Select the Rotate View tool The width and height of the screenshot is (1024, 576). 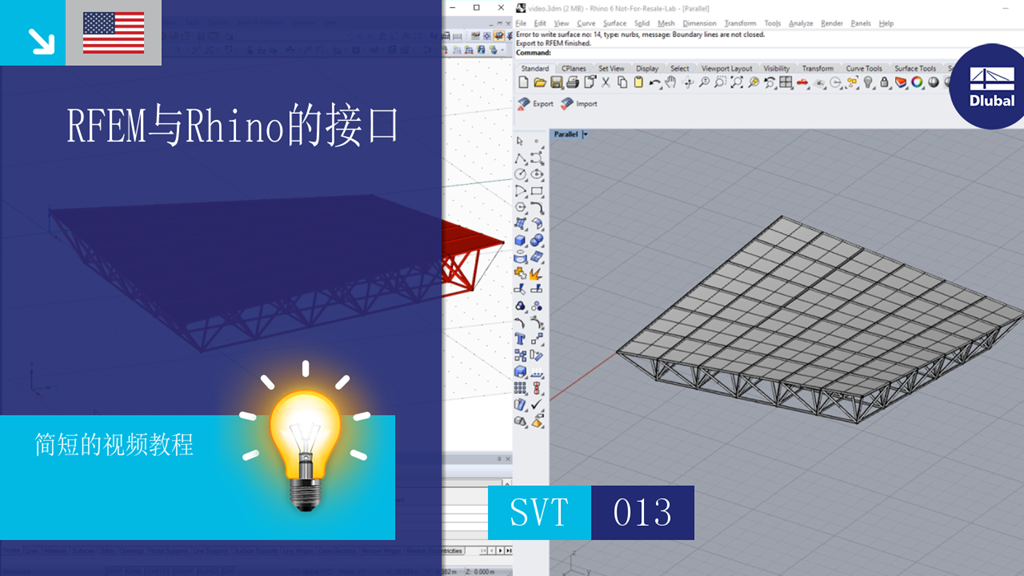[x=688, y=83]
